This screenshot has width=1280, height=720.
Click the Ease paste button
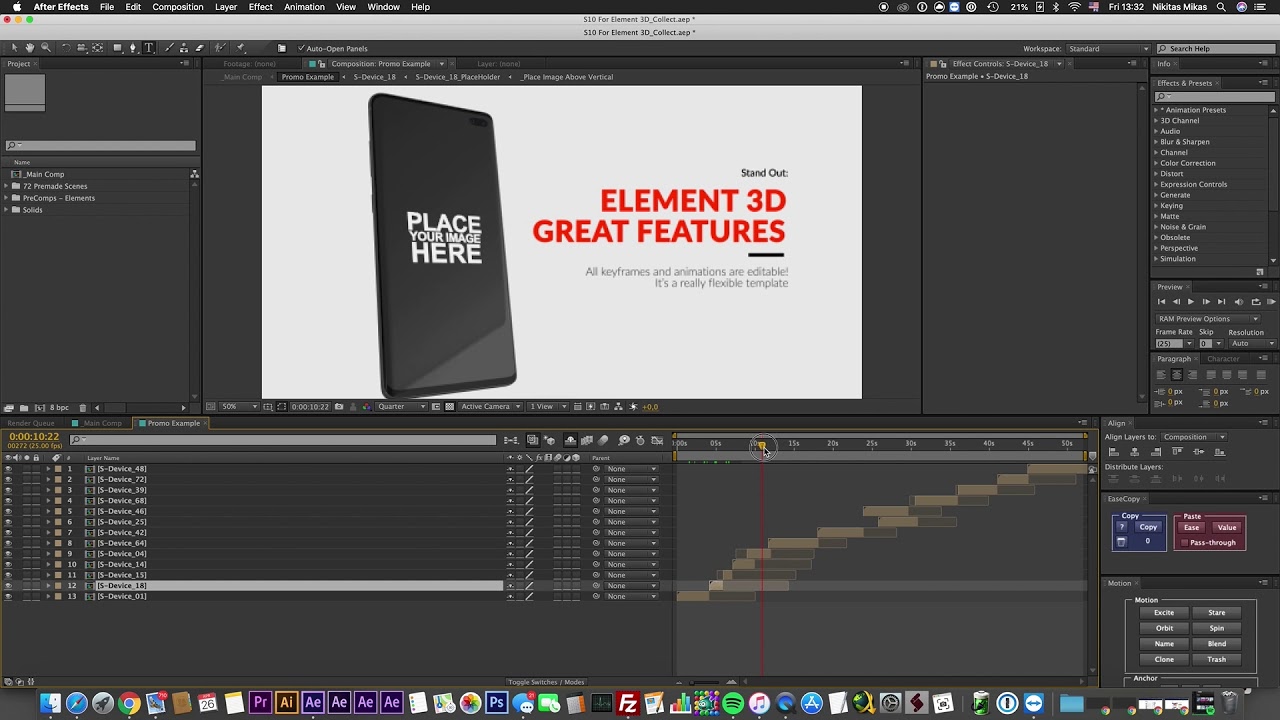coord(1191,527)
